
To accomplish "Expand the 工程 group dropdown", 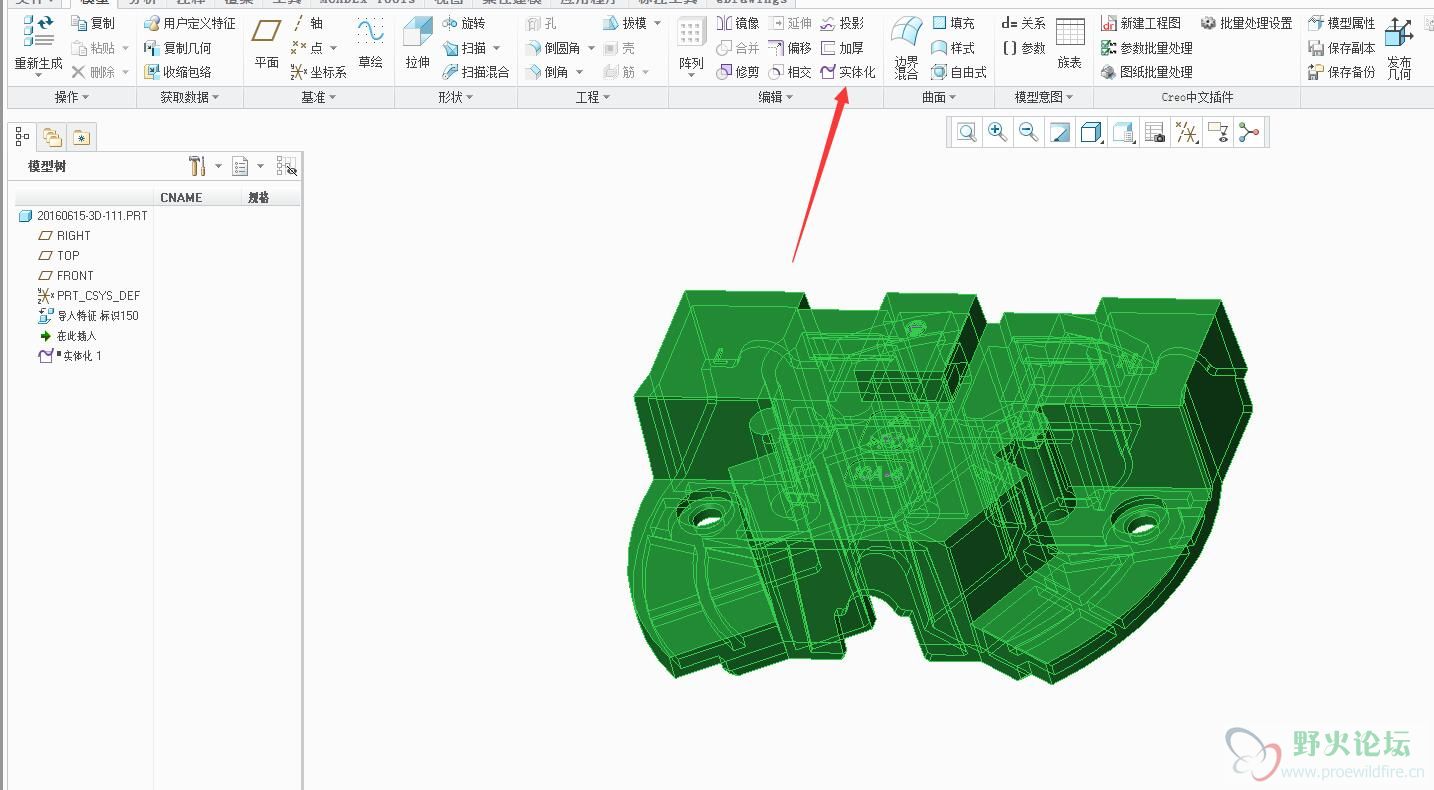I will coord(593,97).
